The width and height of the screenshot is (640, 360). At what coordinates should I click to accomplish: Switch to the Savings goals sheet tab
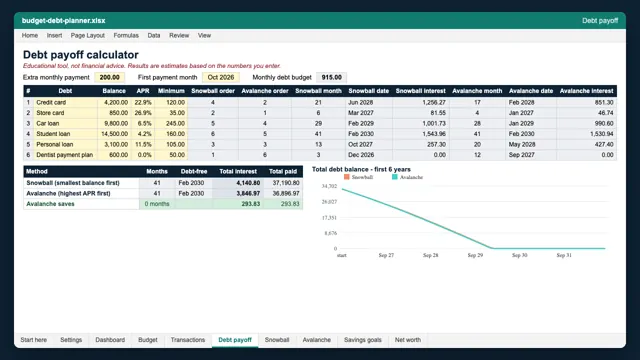[x=363, y=340]
